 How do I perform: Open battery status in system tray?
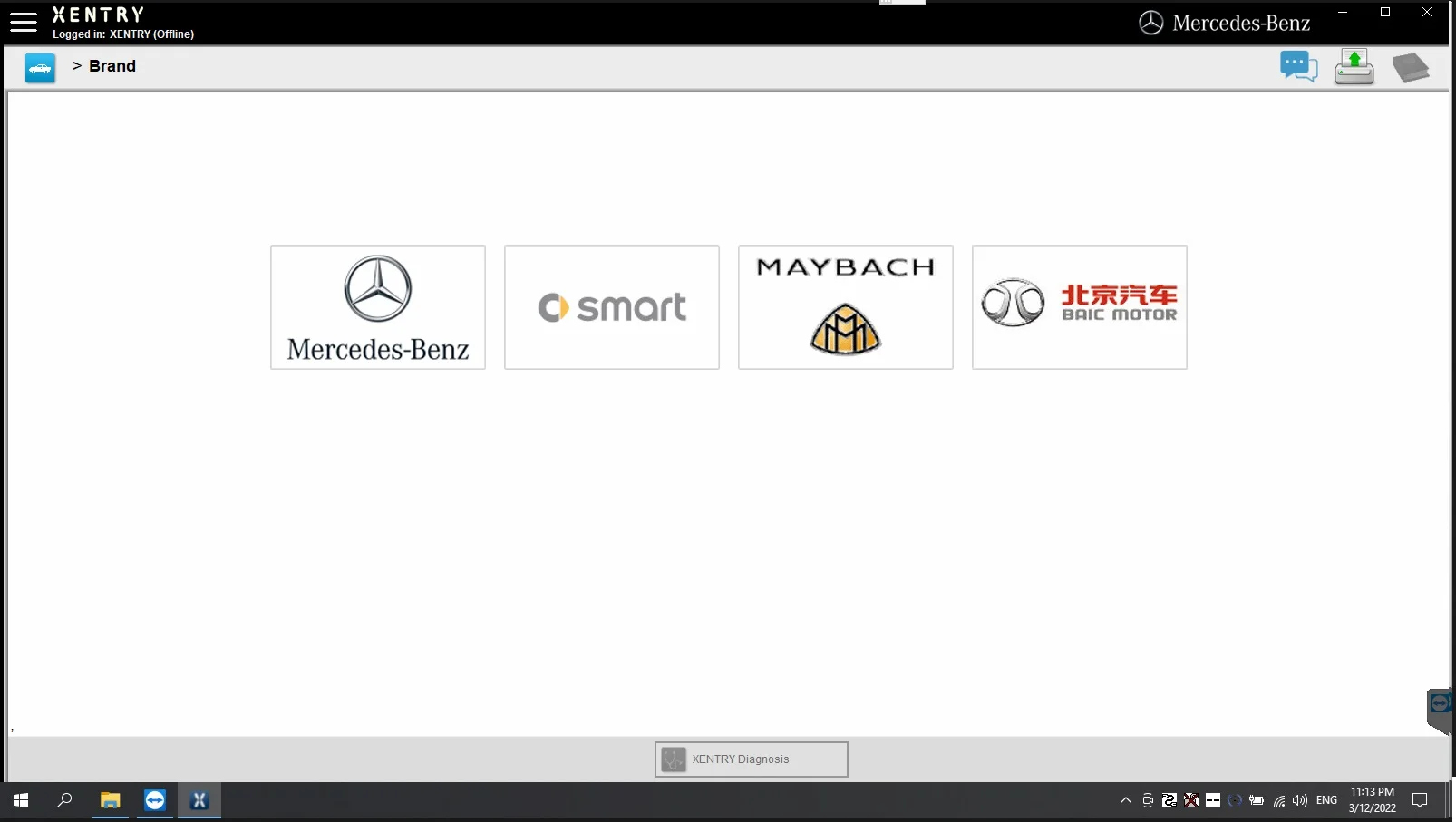1257,800
